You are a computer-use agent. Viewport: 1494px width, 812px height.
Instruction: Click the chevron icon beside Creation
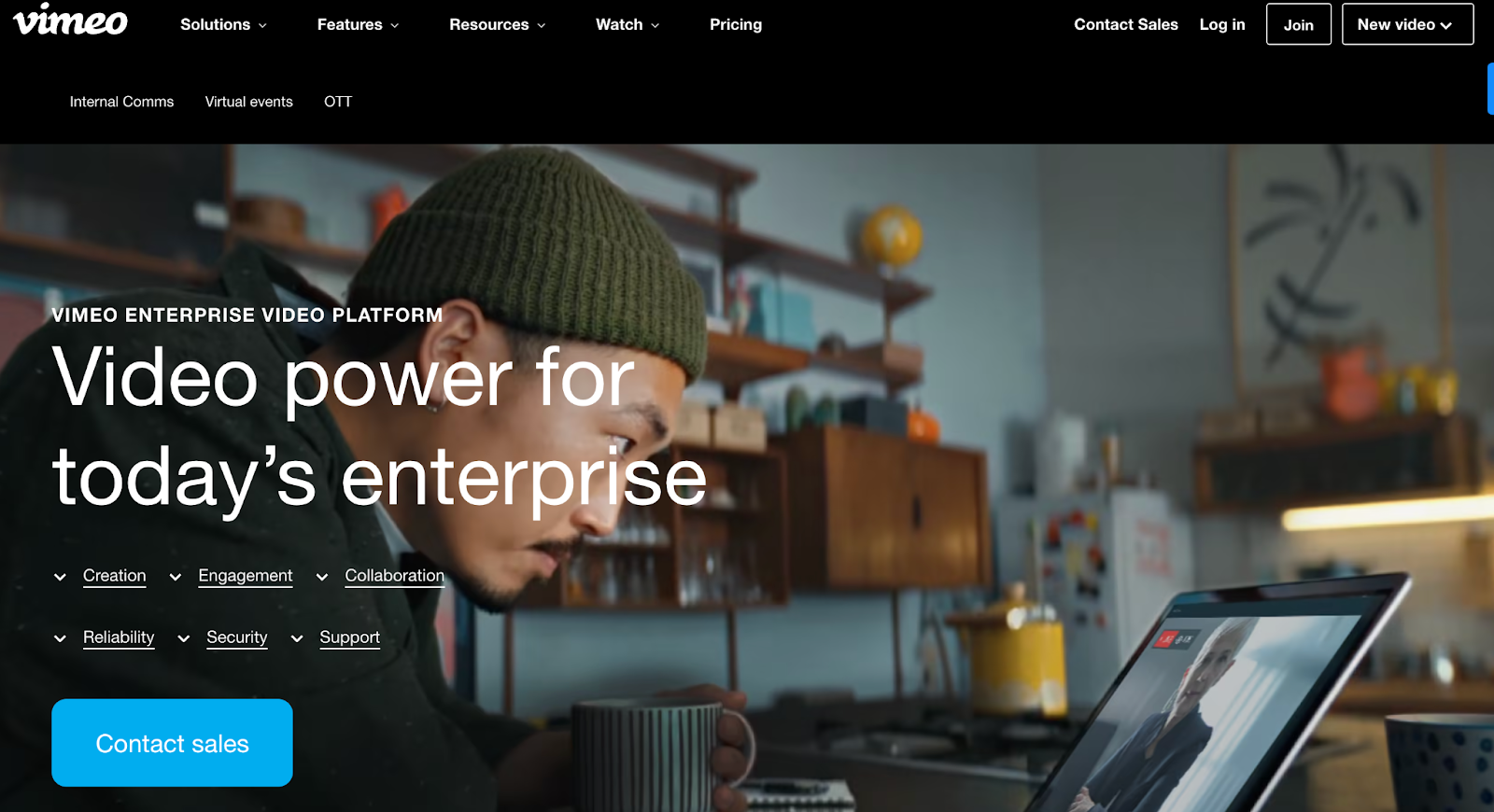tap(60, 577)
